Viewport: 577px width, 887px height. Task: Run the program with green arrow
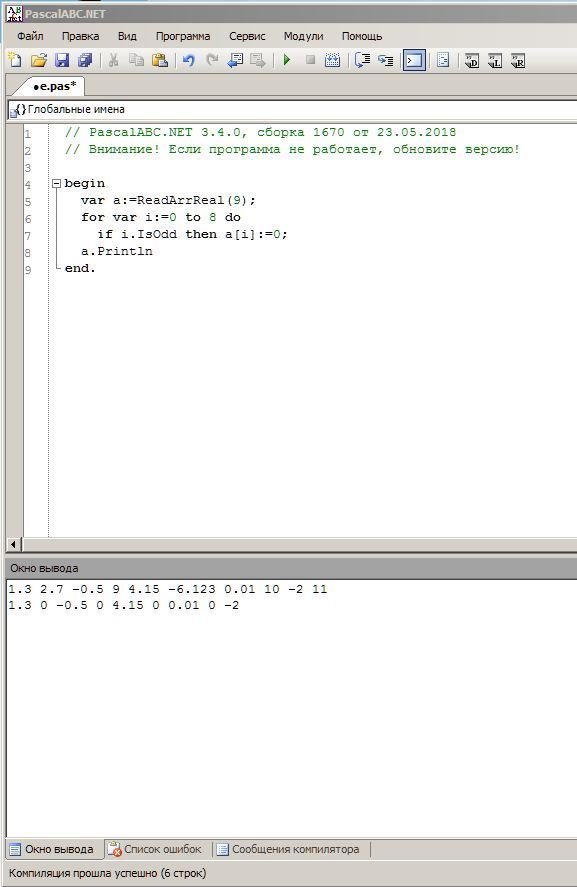click(287, 60)
